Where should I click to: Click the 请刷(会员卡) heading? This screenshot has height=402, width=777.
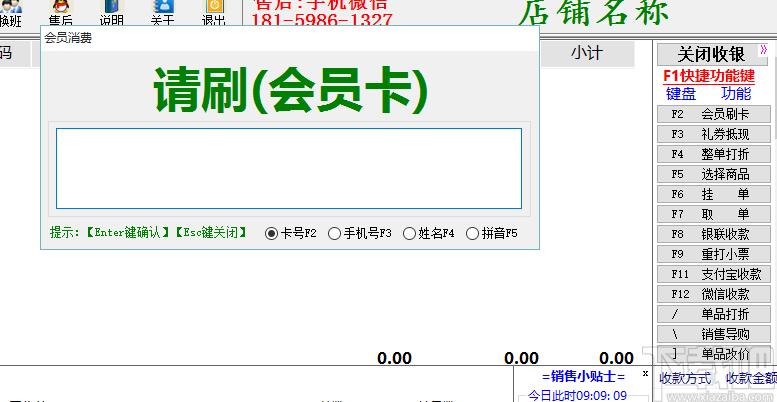[x=291, y=92]
